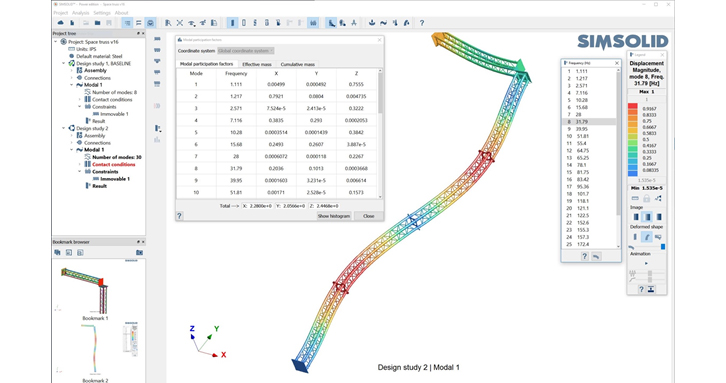
Task: Open the Coordinate system dropdown
Action: (245, 51)
